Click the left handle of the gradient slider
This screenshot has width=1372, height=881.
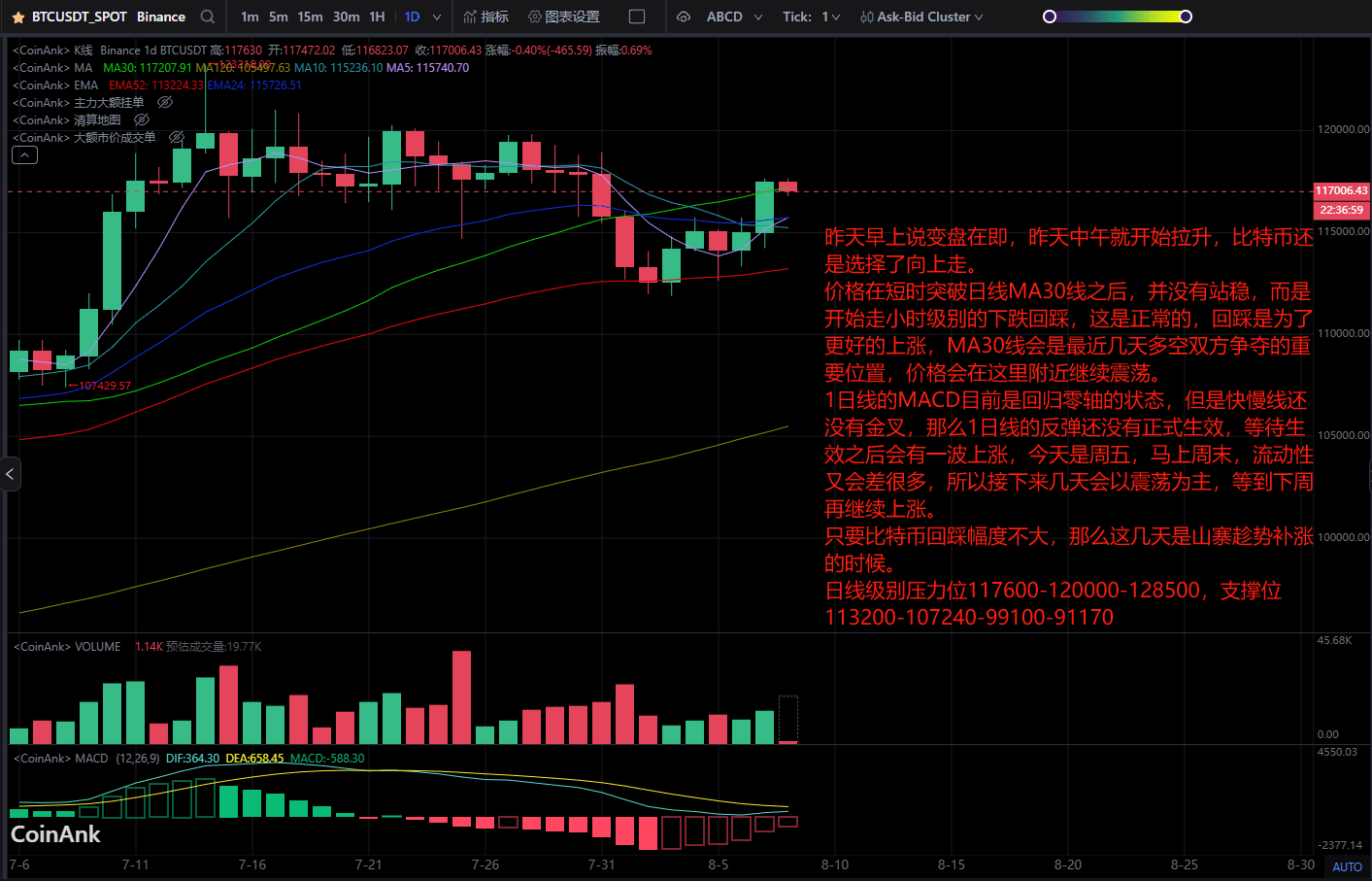point(1049,17)
